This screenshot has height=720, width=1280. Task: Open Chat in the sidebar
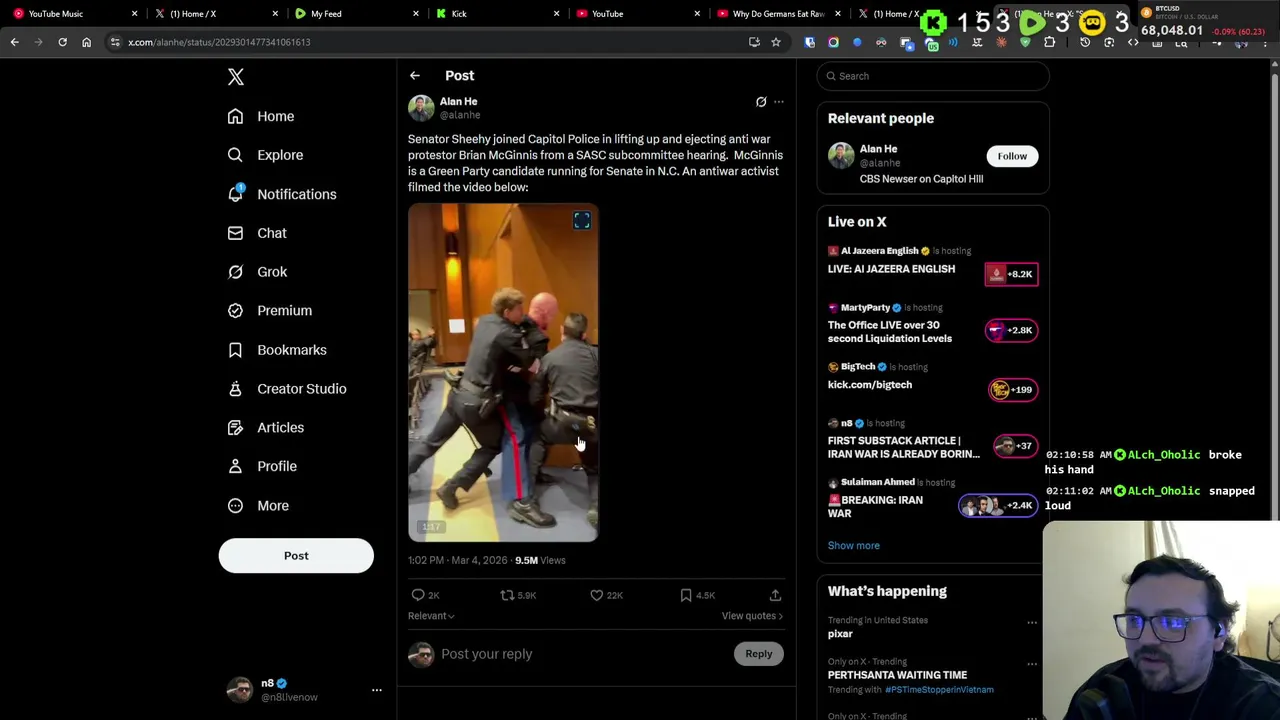pyautogui.click(x=257, y=233)
